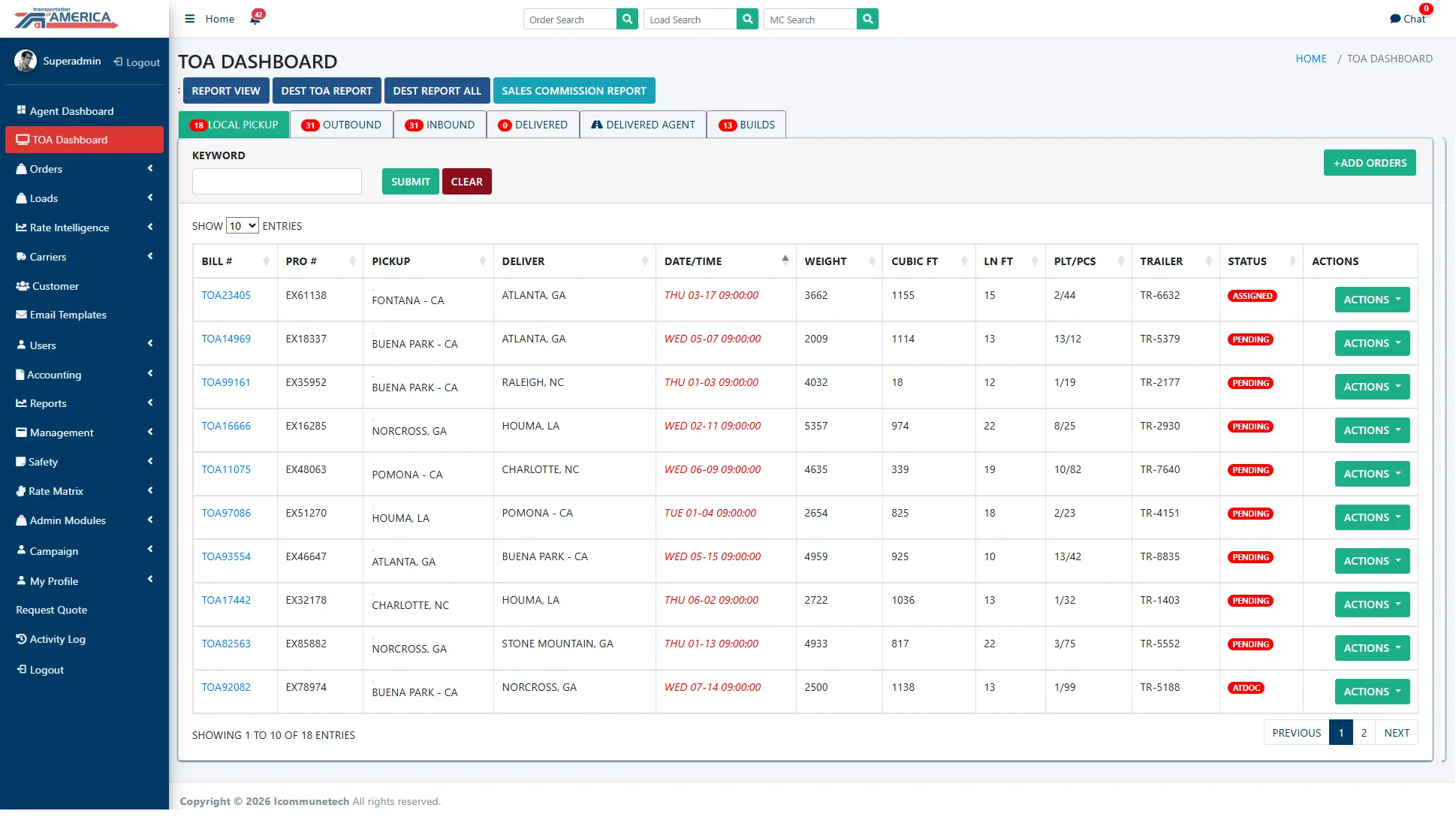Open the Chat bubble icon
This screenshot has width=1456, height=820.
[x=1395, y=19]
